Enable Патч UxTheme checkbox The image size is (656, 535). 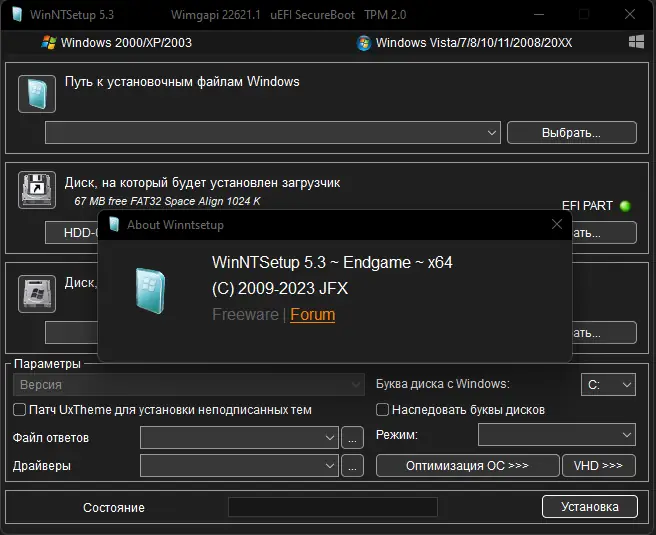pos(20,410)
